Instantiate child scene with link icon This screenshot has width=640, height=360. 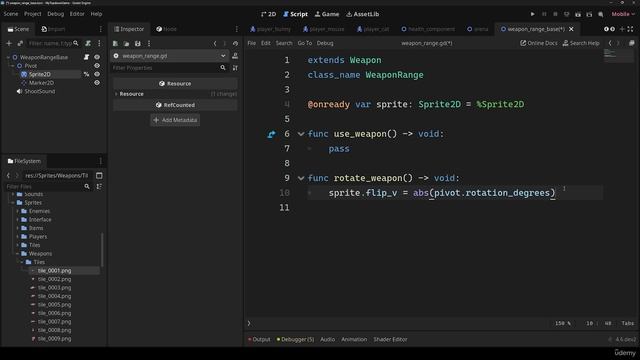[20, 43]
